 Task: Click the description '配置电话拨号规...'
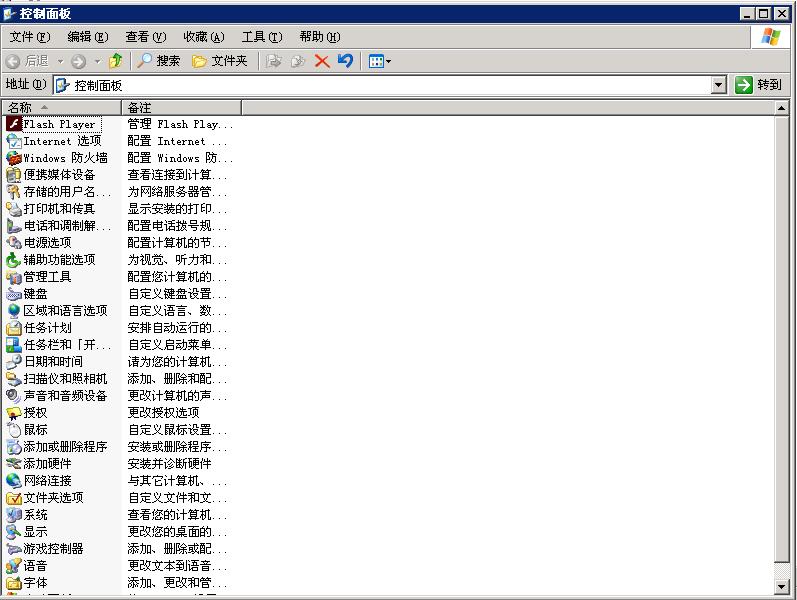[x=177, y=226]
